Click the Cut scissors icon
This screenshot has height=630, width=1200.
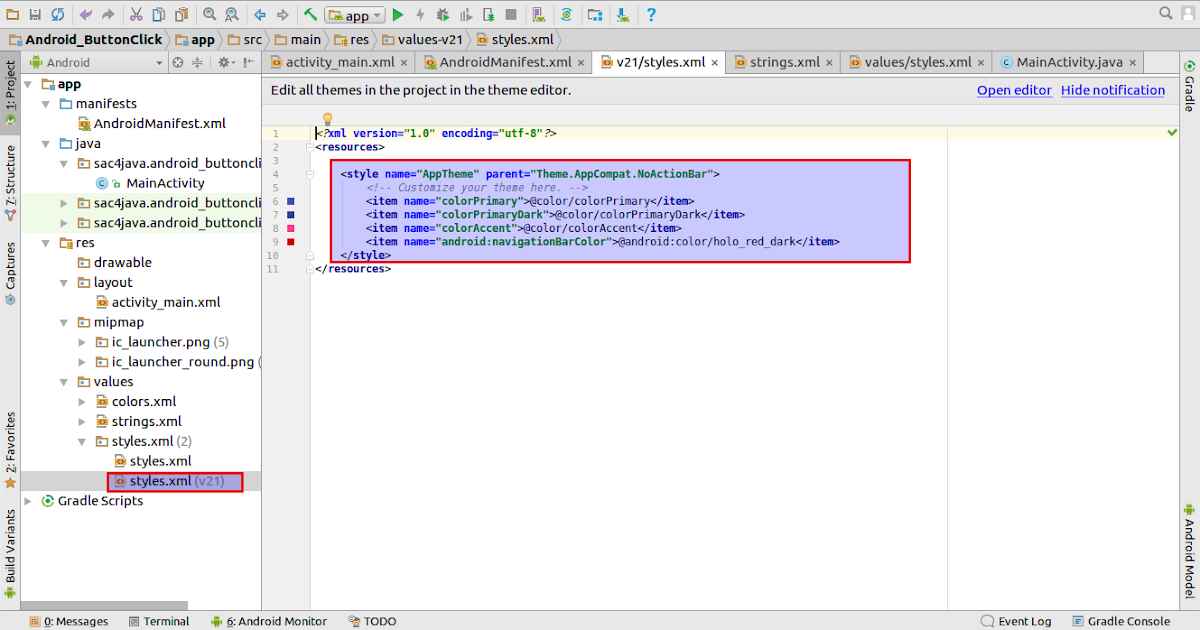coord(136,14)
